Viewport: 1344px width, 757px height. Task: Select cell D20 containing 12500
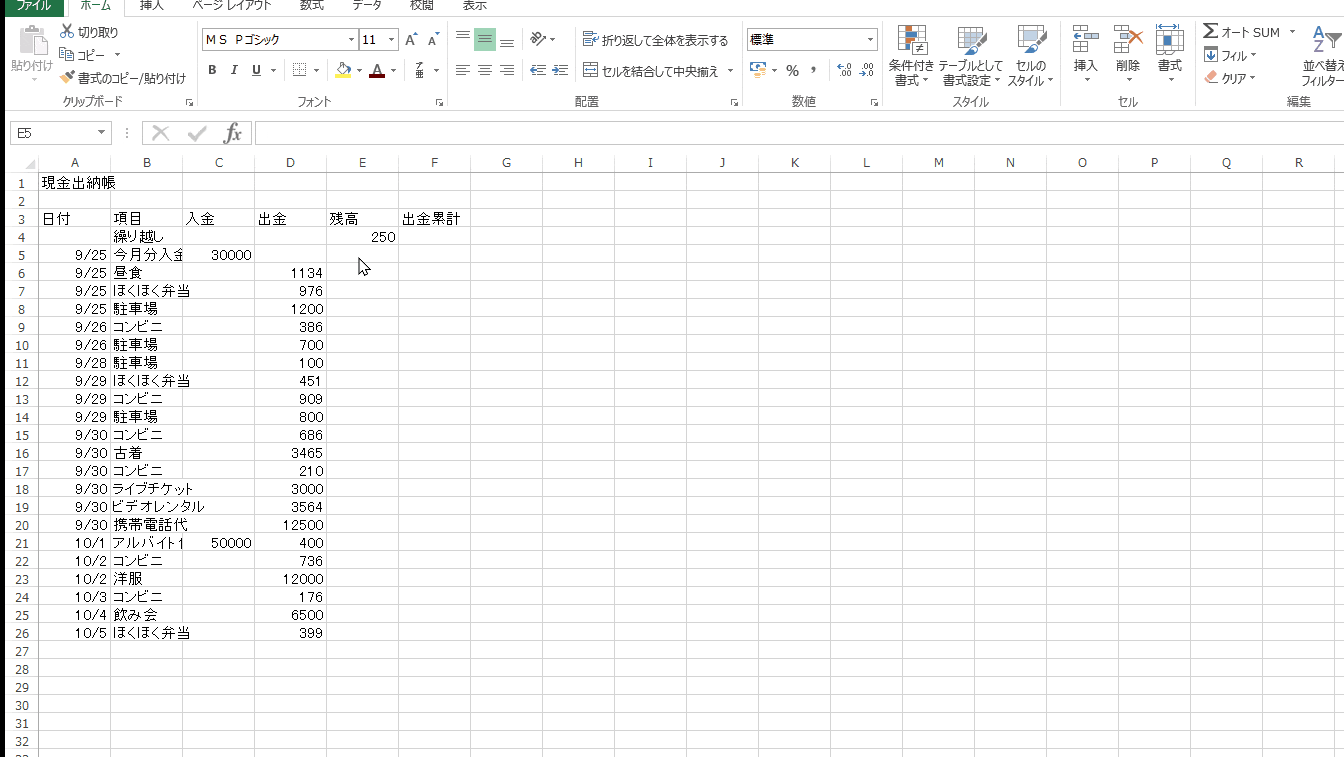[x=290, y=525]
